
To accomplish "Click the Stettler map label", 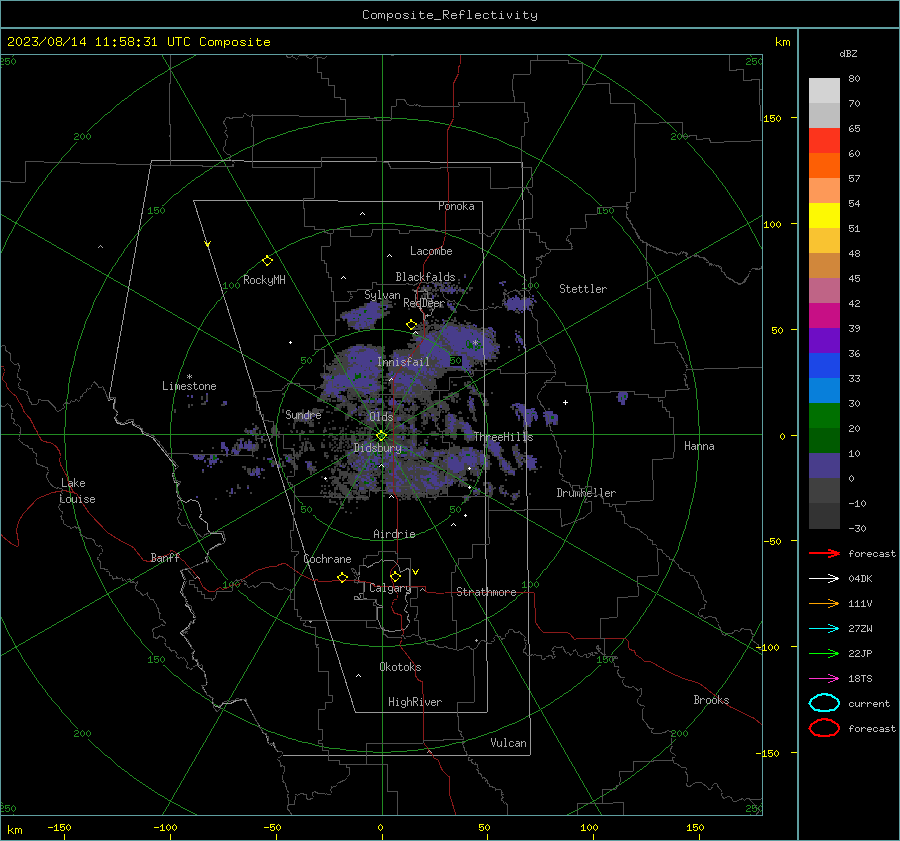I will pos(583,289).
